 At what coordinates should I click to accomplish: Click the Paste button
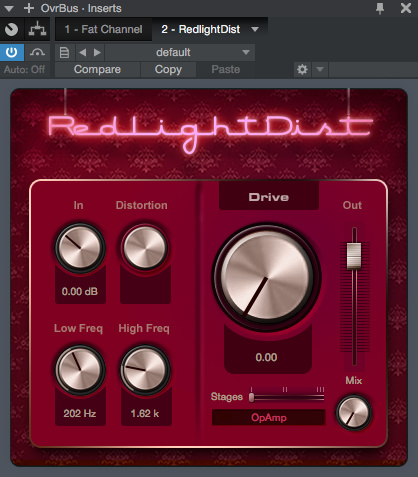[x=226, y=69]
